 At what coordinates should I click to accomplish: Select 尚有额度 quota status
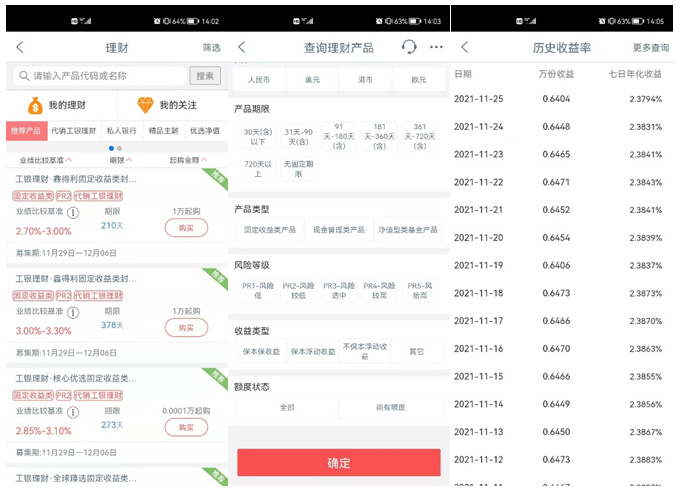tap(391, 407)
